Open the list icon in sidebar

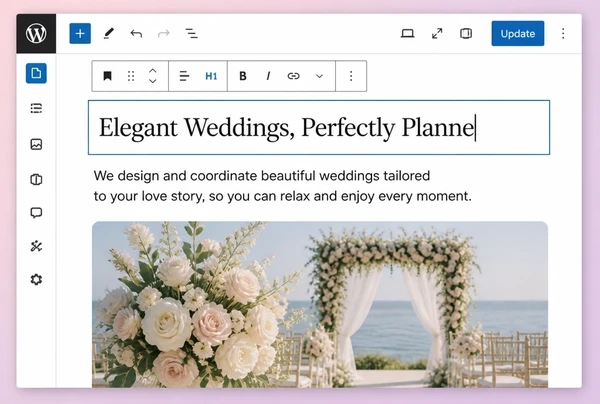click(36, 108)
